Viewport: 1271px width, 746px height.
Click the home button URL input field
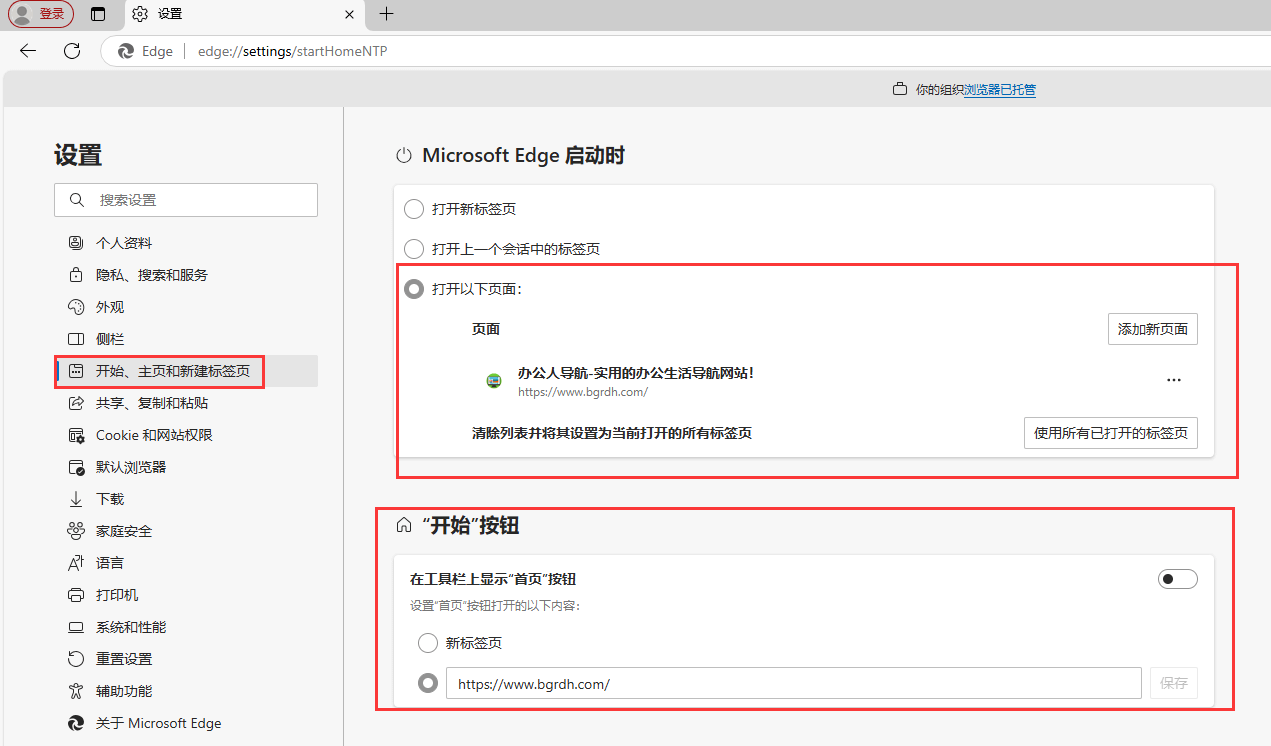(x=793, y=683)
